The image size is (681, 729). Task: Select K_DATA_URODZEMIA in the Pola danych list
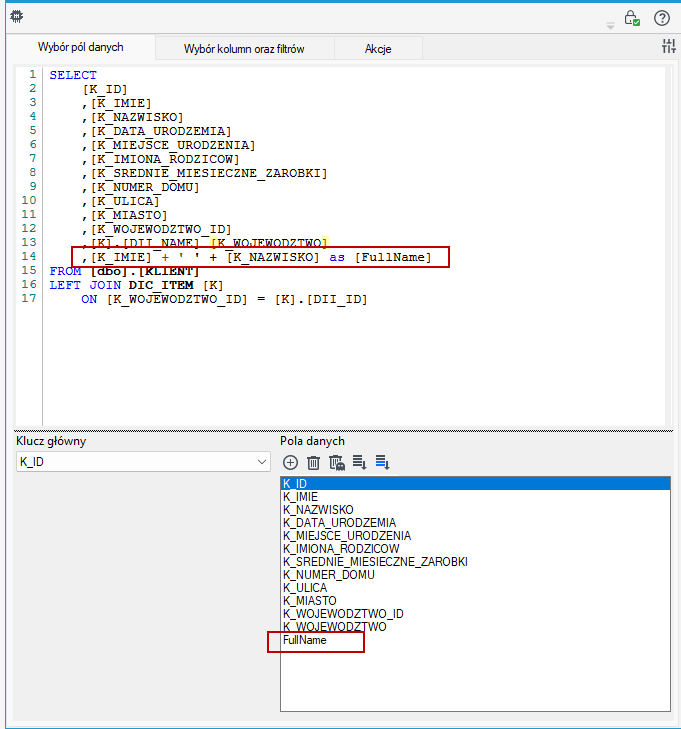(475, 523)
